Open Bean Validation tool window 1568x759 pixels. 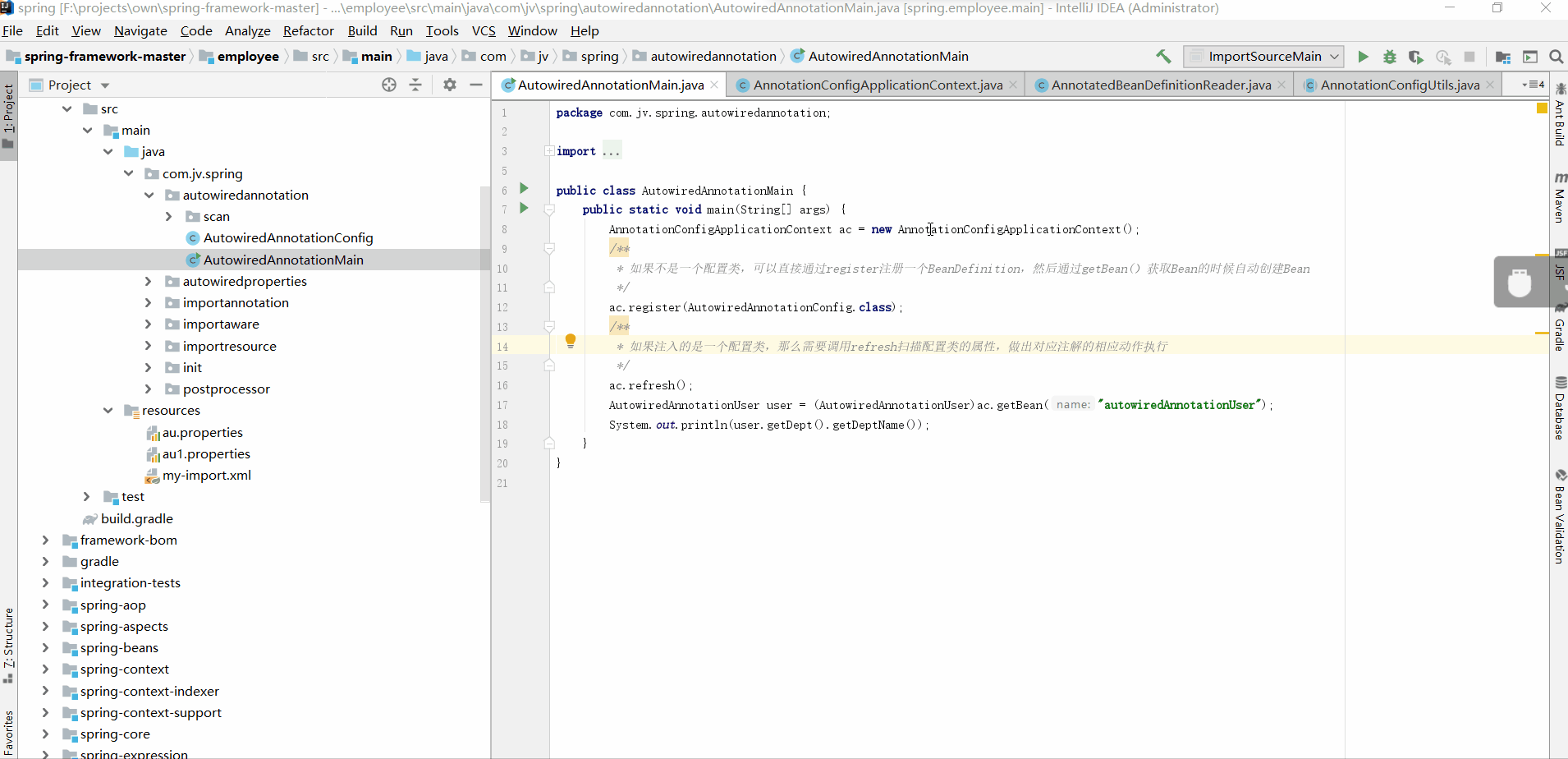[x=1559, y=517]
